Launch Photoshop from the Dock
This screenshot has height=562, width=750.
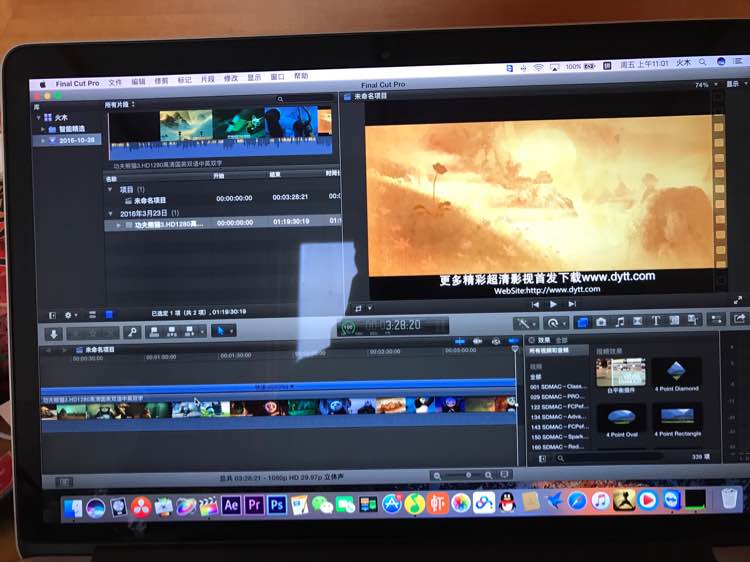pos(277,505)
